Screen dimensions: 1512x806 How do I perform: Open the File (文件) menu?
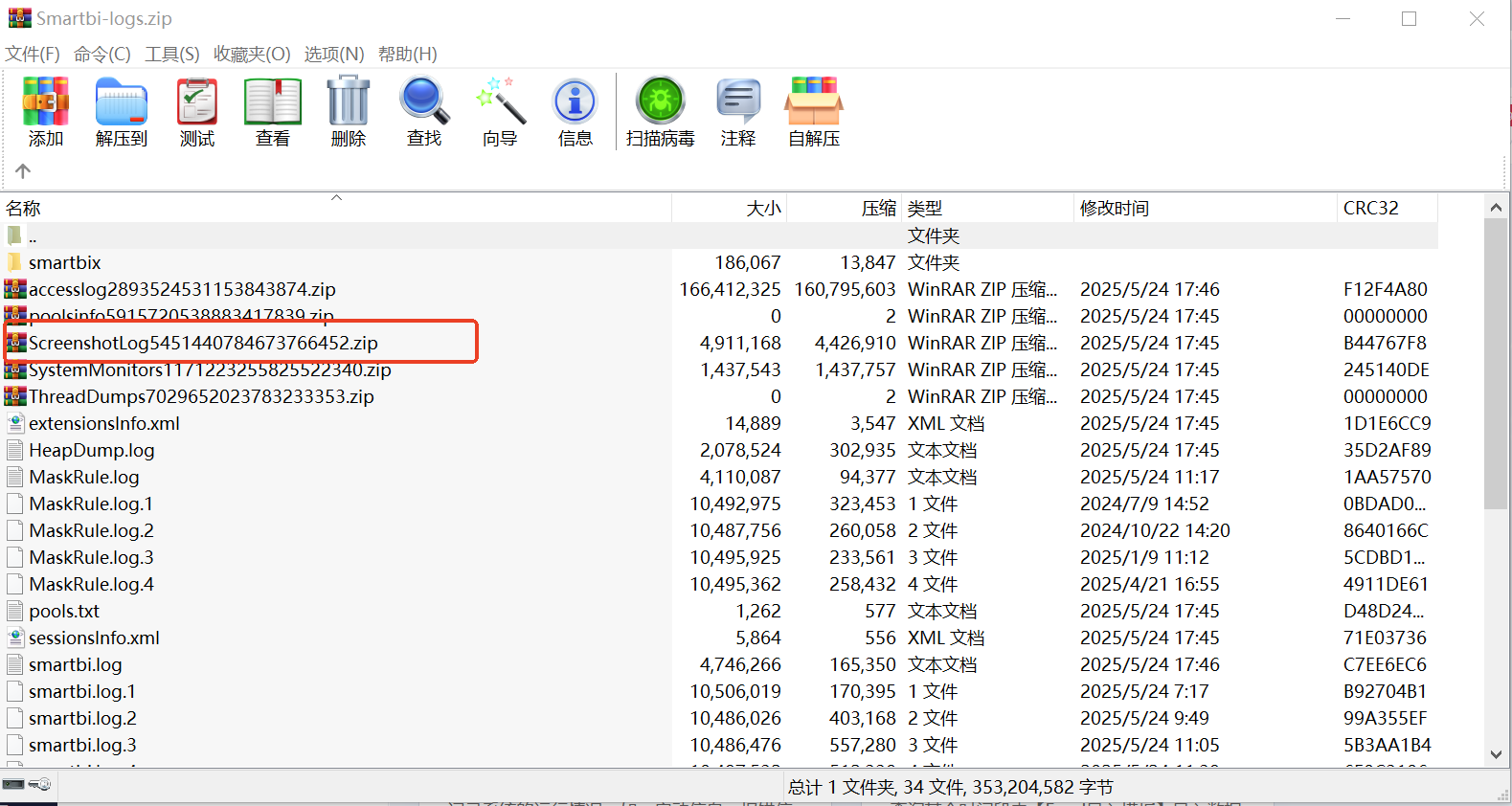pos(33,55)
